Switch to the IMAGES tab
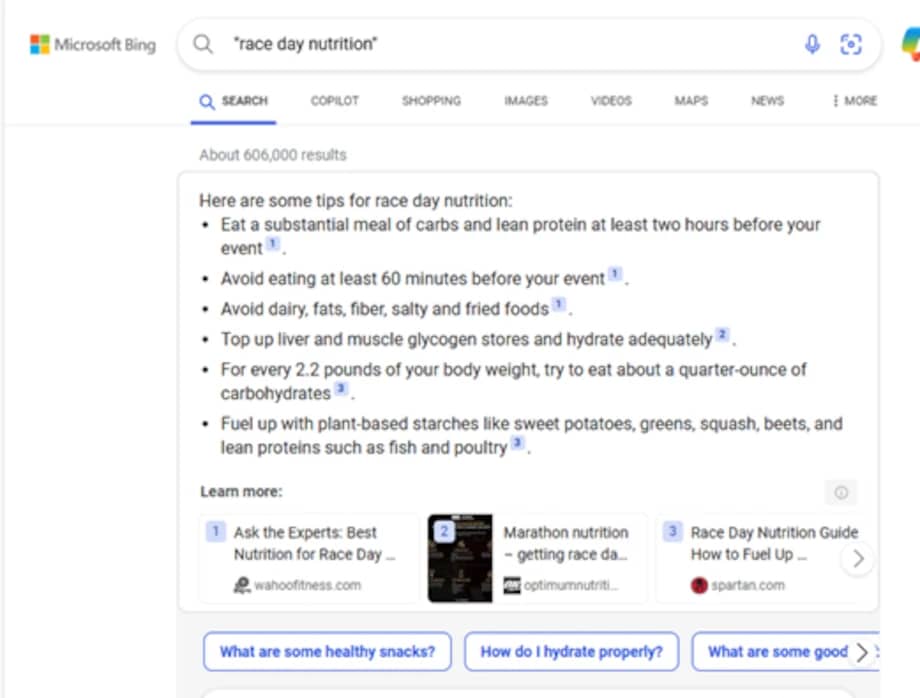Viewport: 920px width, 698px height. tap(526, 101)
